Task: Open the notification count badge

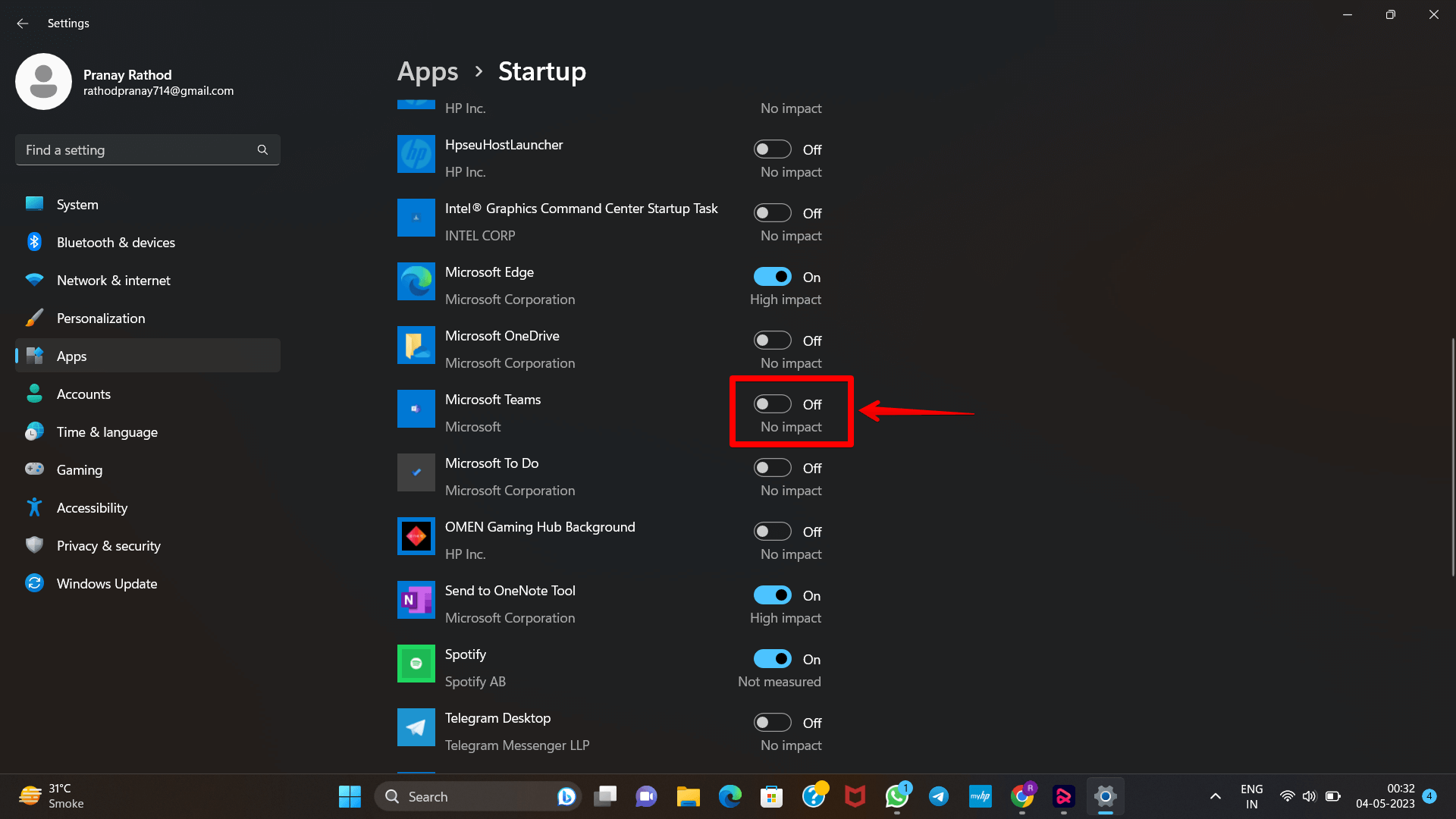Action: click(1429, 795)
